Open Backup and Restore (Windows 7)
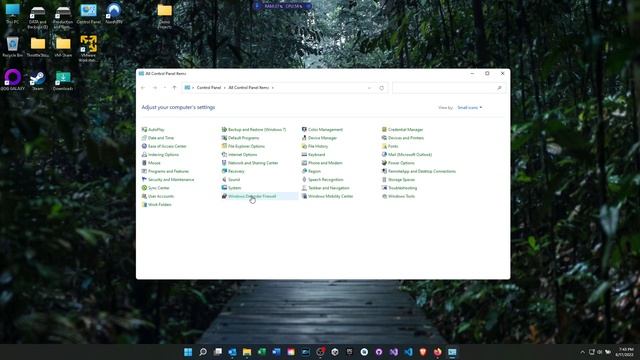Image resolution: width=640 pixels, height=360 pixels. 254,129
